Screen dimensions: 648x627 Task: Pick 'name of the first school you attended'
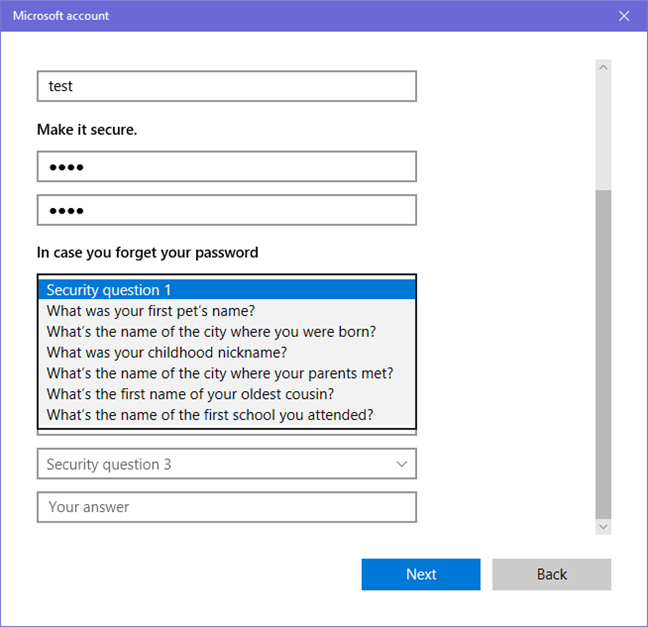[227, 415]
